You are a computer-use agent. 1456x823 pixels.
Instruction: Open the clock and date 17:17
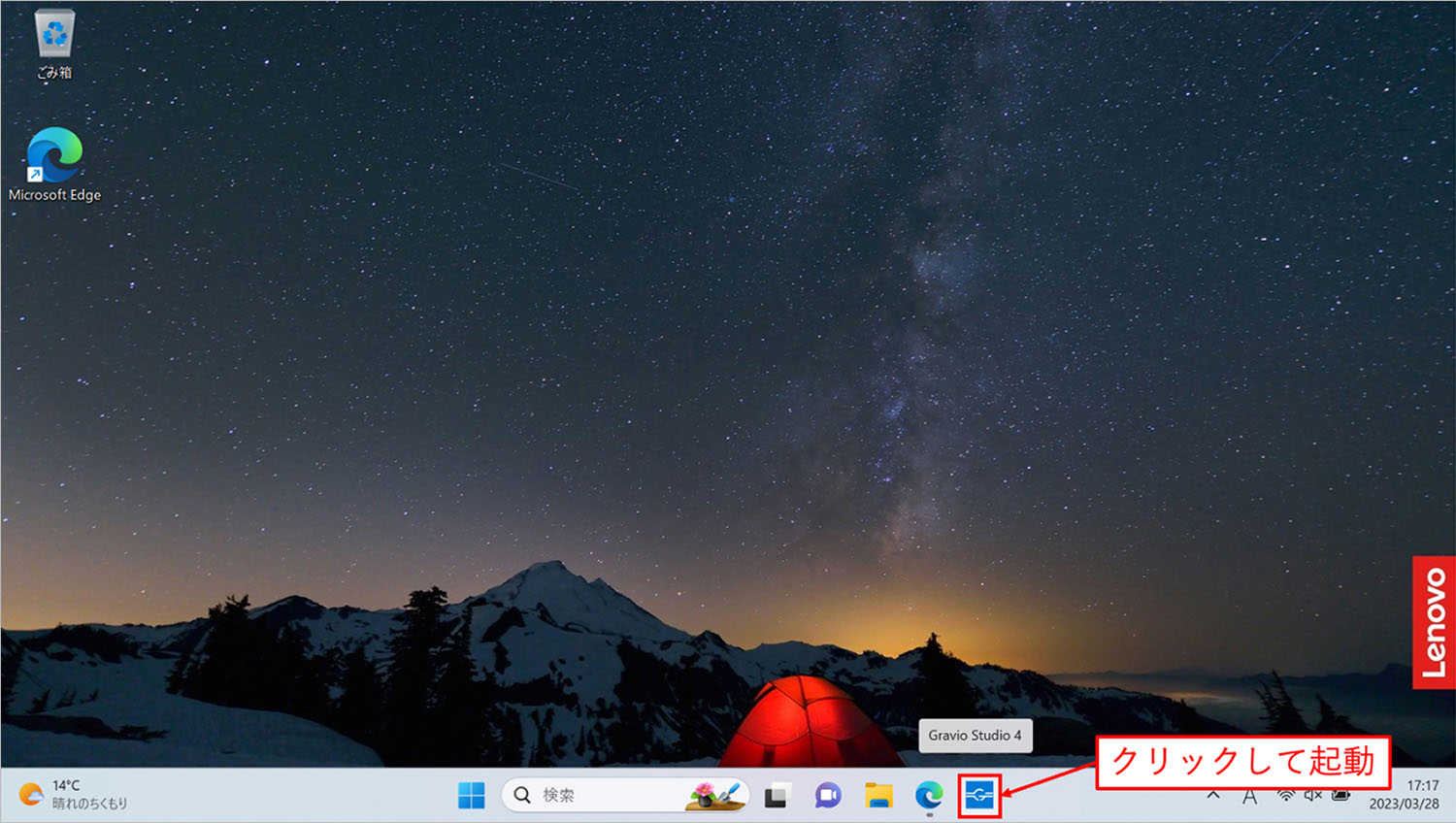[x=1404, y=795]
